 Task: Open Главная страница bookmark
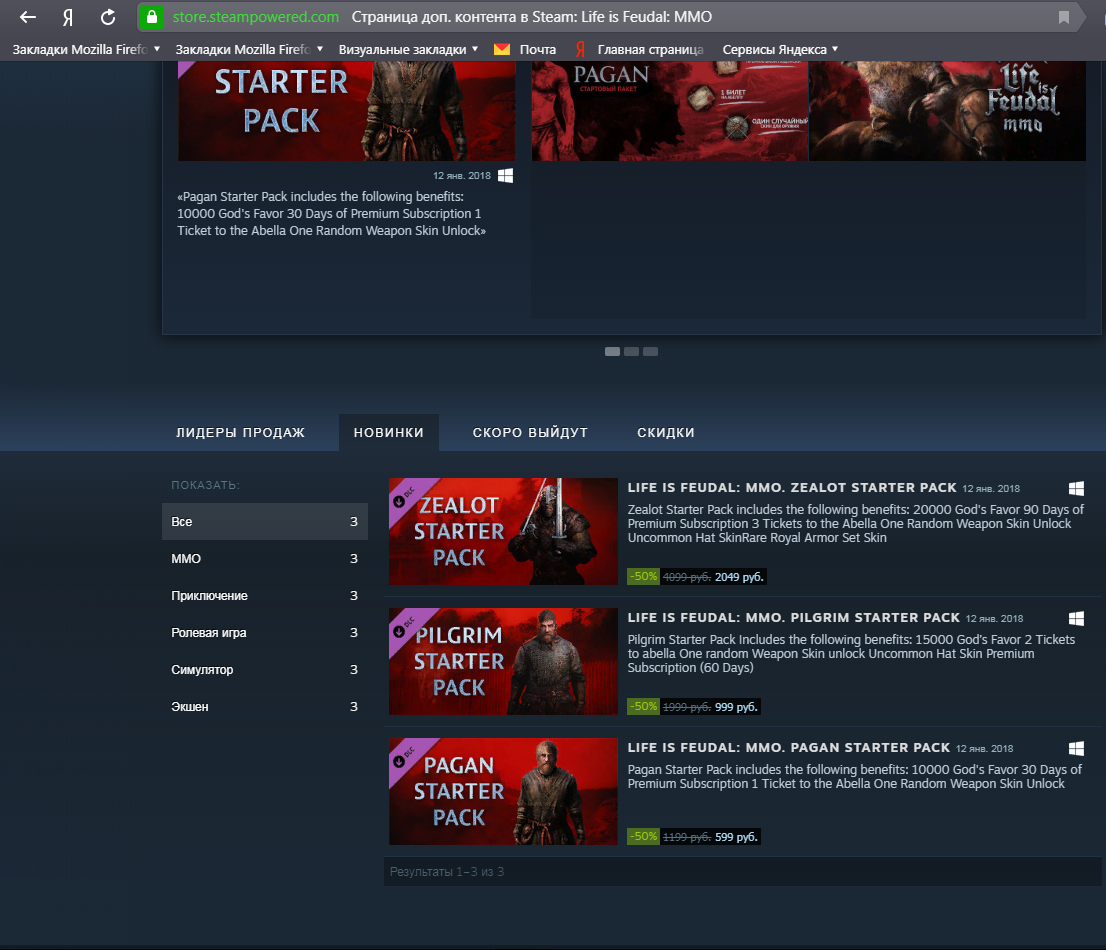pos(650,49)
